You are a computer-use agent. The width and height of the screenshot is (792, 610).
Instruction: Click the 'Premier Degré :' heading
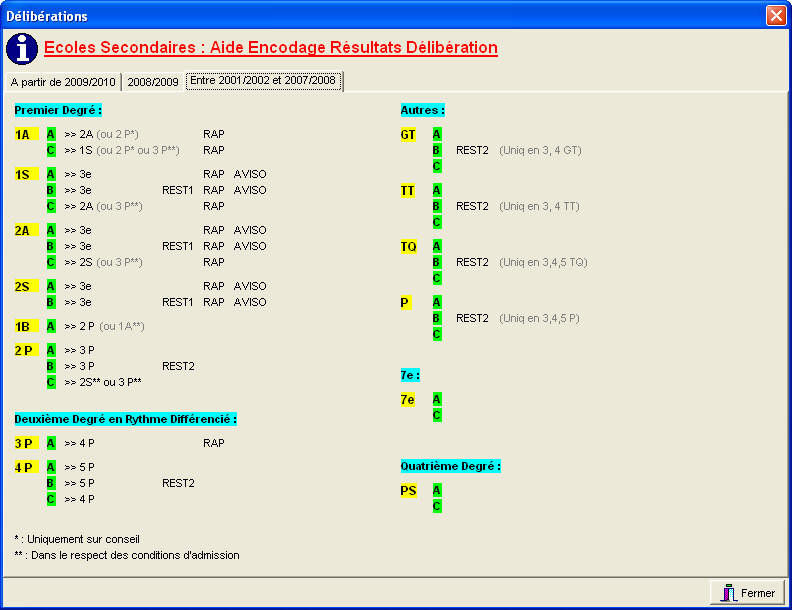coord(58,110)
